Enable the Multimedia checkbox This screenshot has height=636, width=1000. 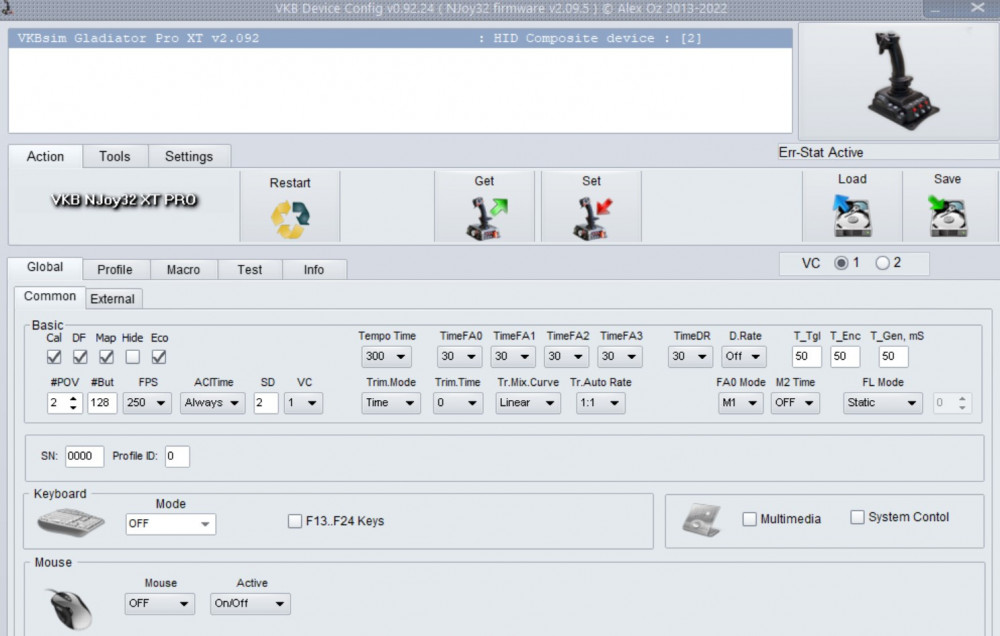(x=749, y=519)
